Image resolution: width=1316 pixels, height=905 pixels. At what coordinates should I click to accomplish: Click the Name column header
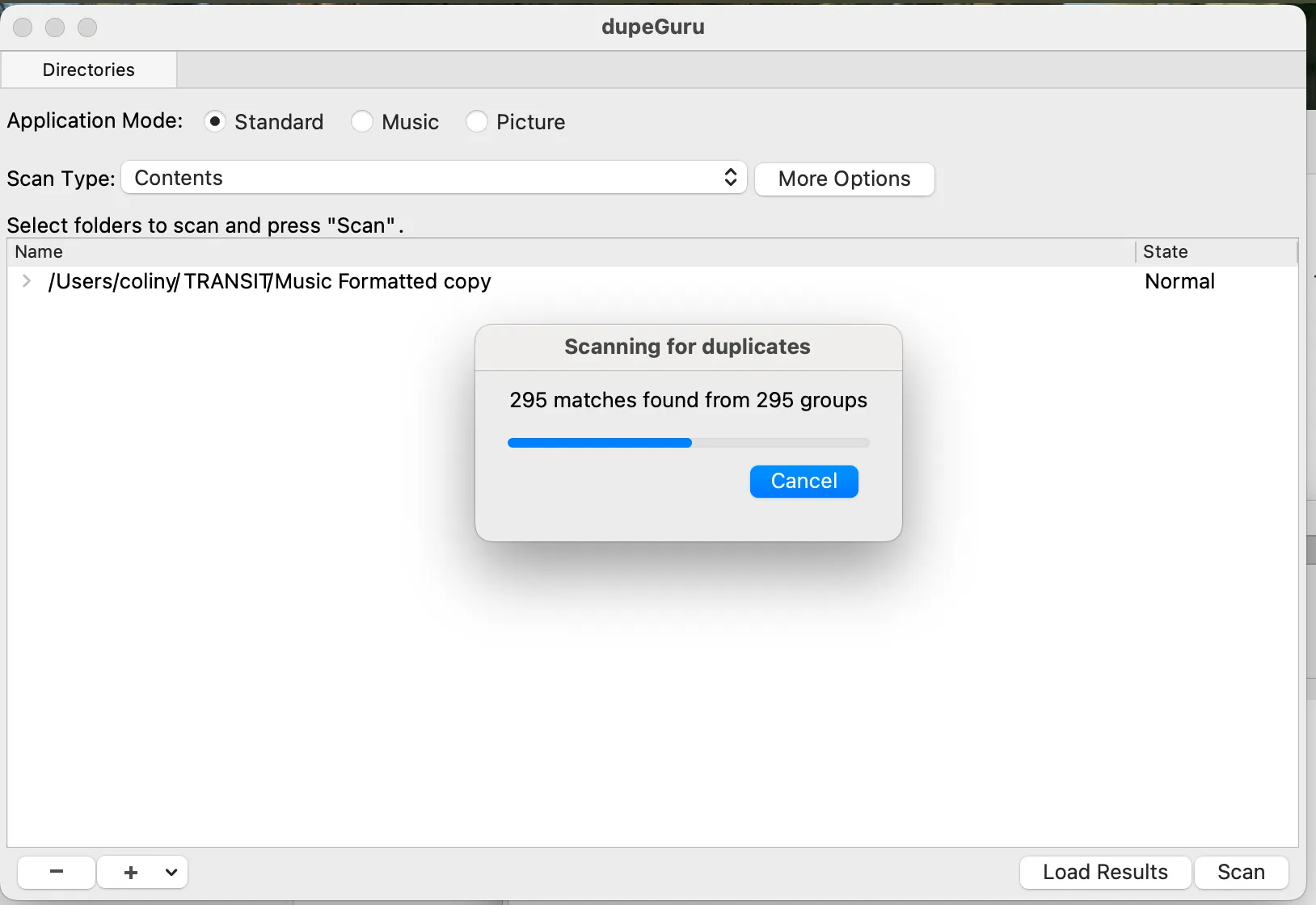39,251
